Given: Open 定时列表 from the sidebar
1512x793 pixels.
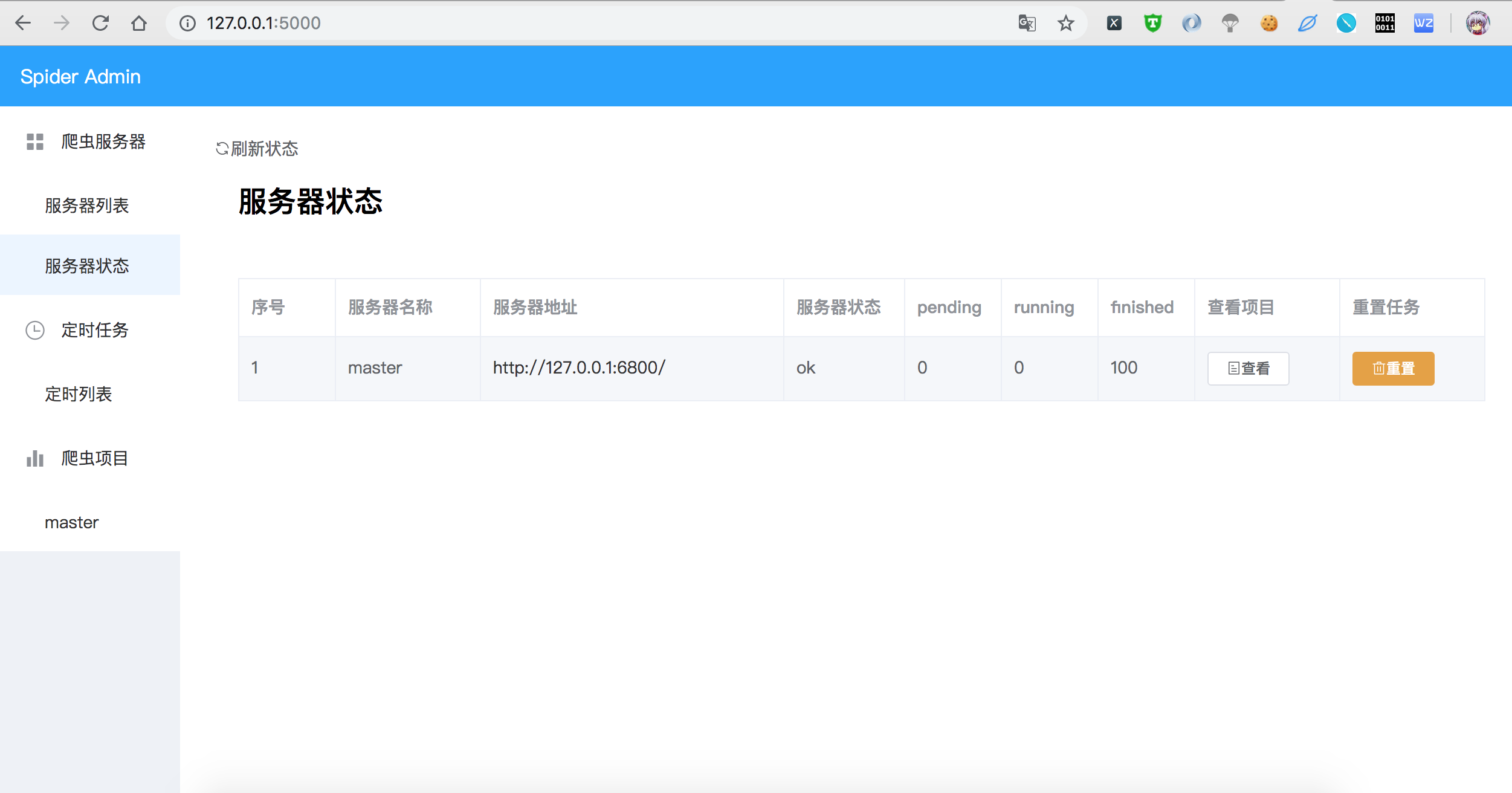Looking at the screenshot, I should [79, 394].
